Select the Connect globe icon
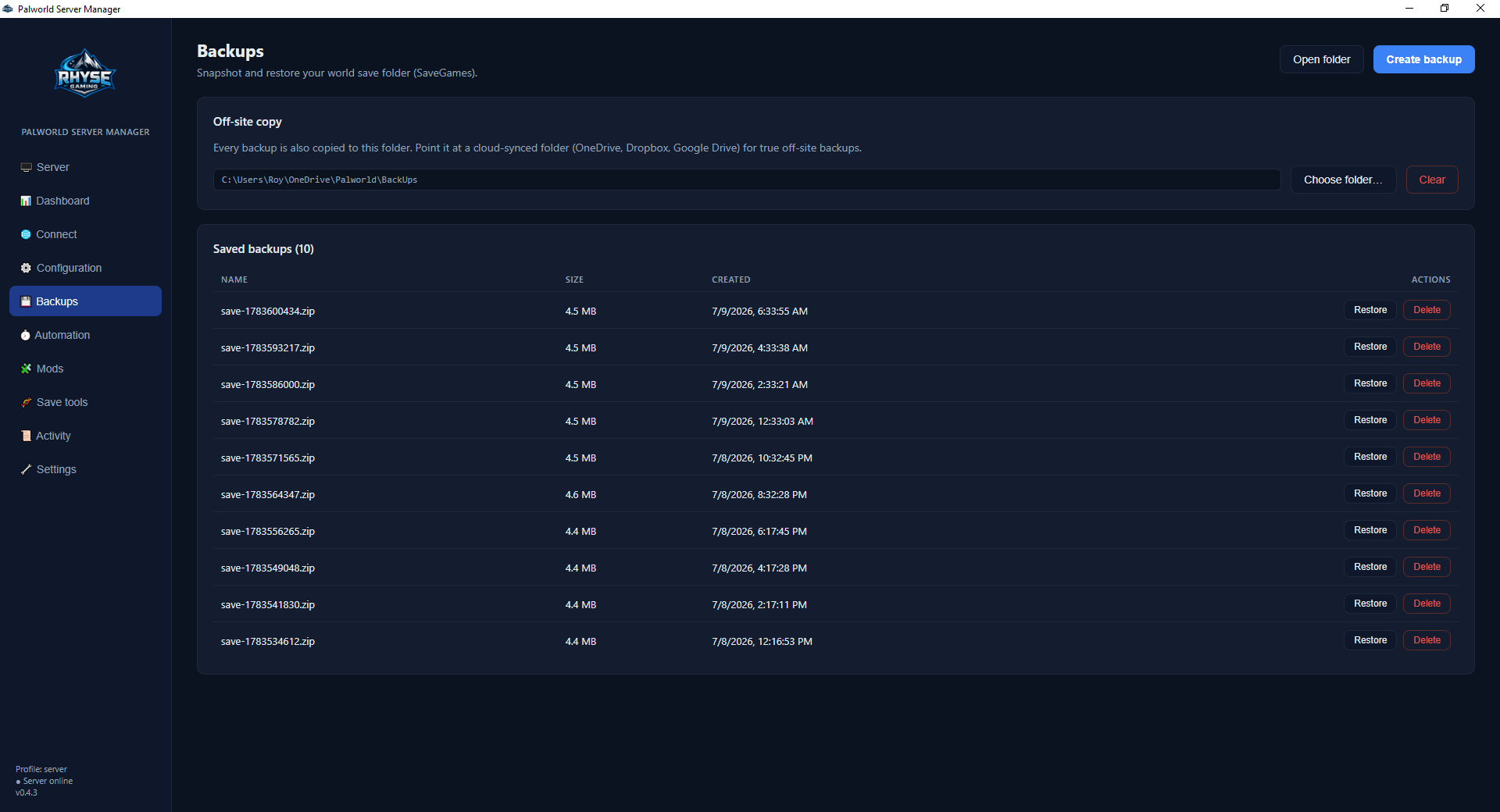 click(26, 235)
